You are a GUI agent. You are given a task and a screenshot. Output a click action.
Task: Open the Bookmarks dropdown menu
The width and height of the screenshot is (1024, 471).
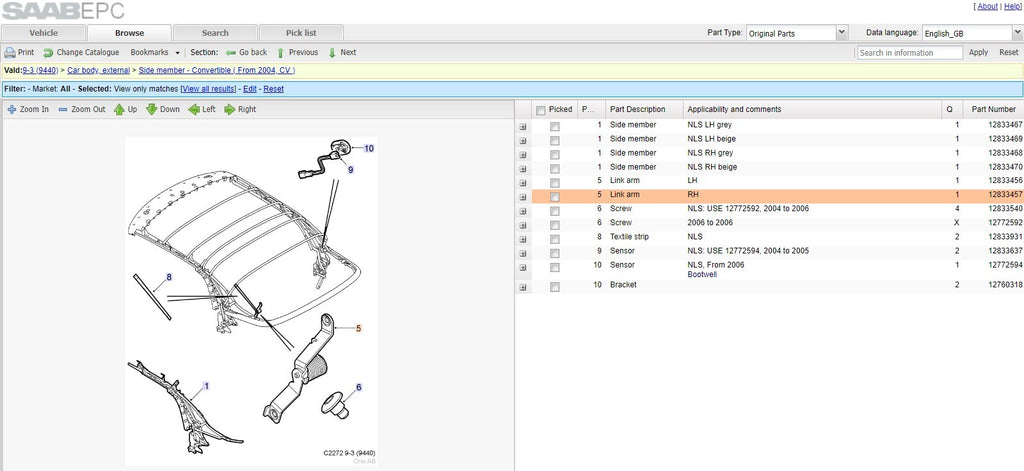click(x=155, y=52)
